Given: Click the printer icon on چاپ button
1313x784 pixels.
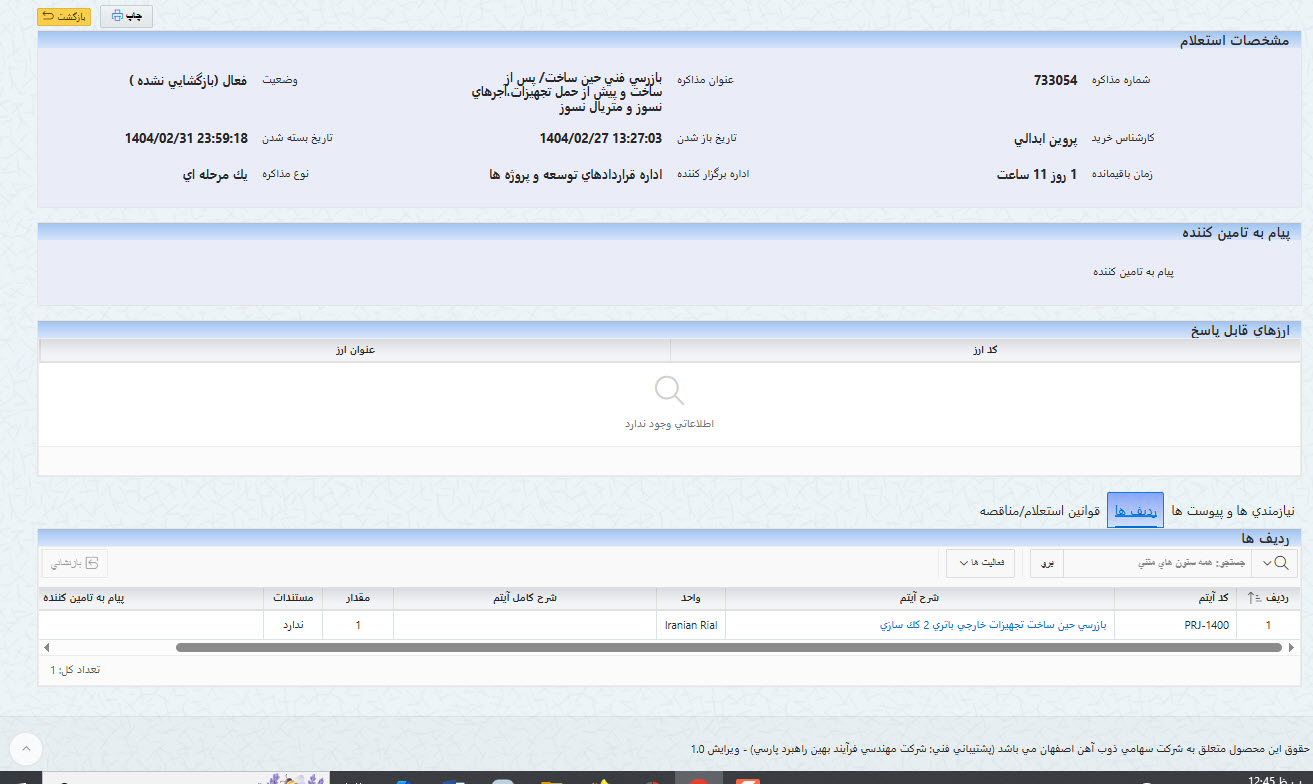Looking at the screenshot, I should (117, 17).
